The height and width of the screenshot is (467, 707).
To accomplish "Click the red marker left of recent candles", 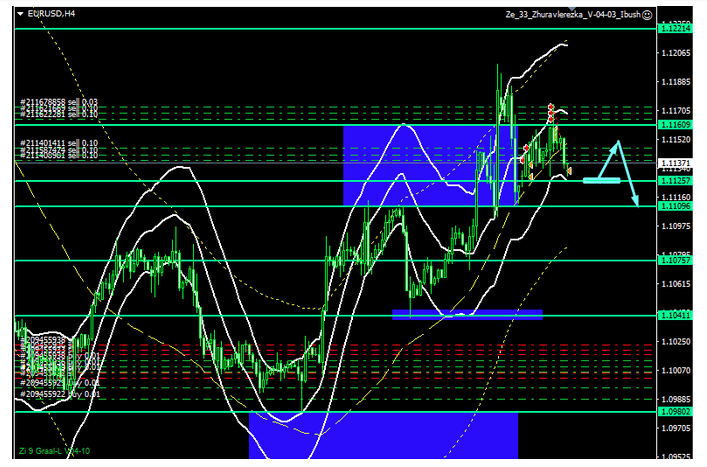I will click(x=526, y=148).
